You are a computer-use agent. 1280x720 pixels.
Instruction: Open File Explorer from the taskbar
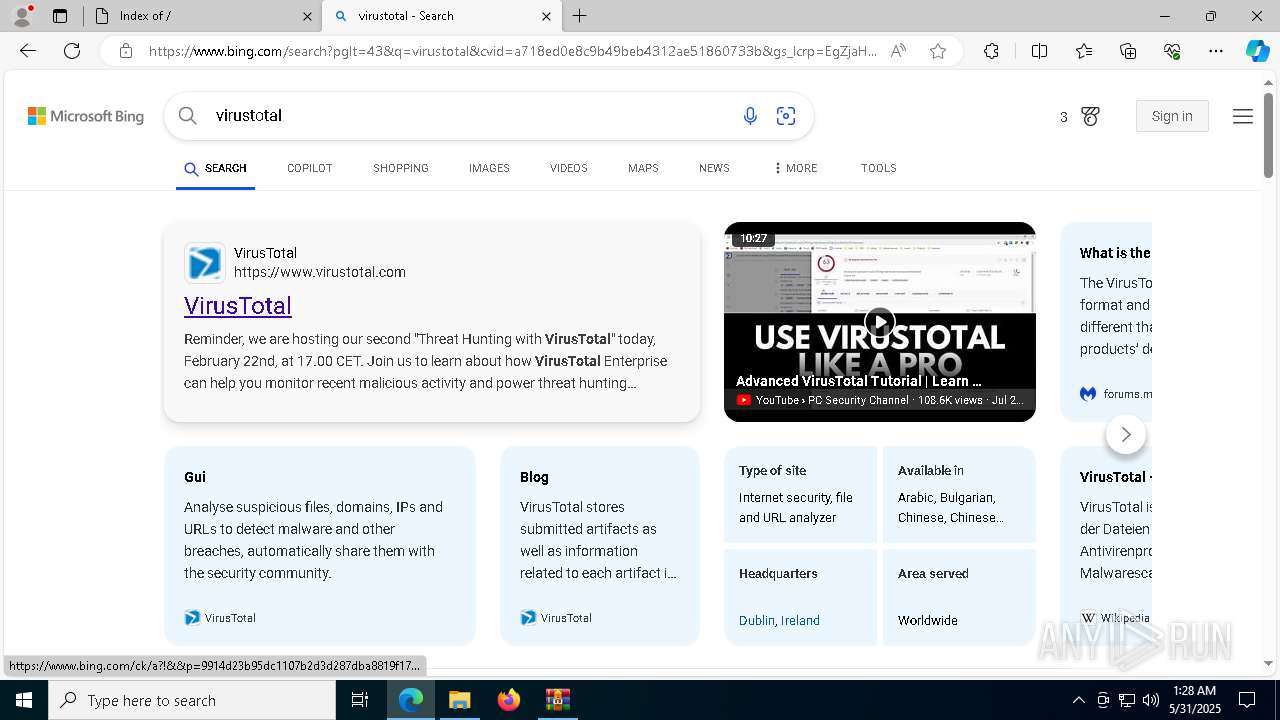(x=459, y=700)
